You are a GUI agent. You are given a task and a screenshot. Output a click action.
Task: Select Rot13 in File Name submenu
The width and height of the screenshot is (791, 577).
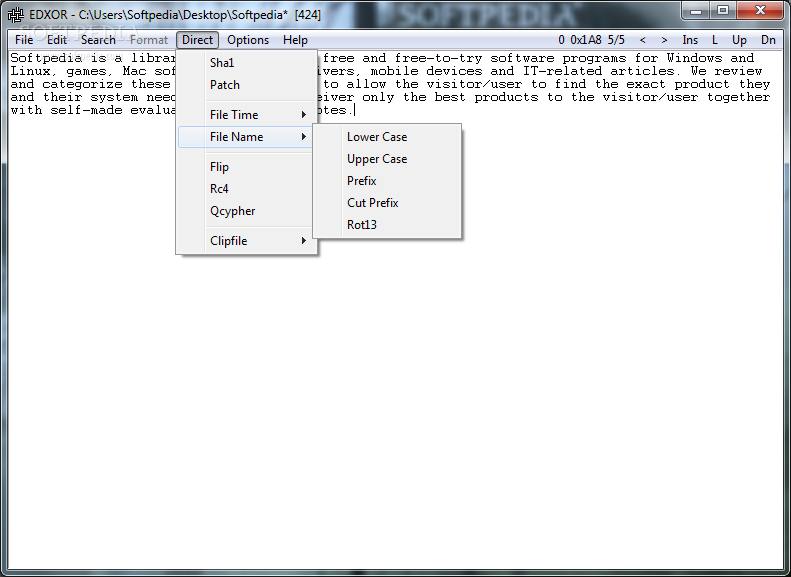(x=387, y=224)
